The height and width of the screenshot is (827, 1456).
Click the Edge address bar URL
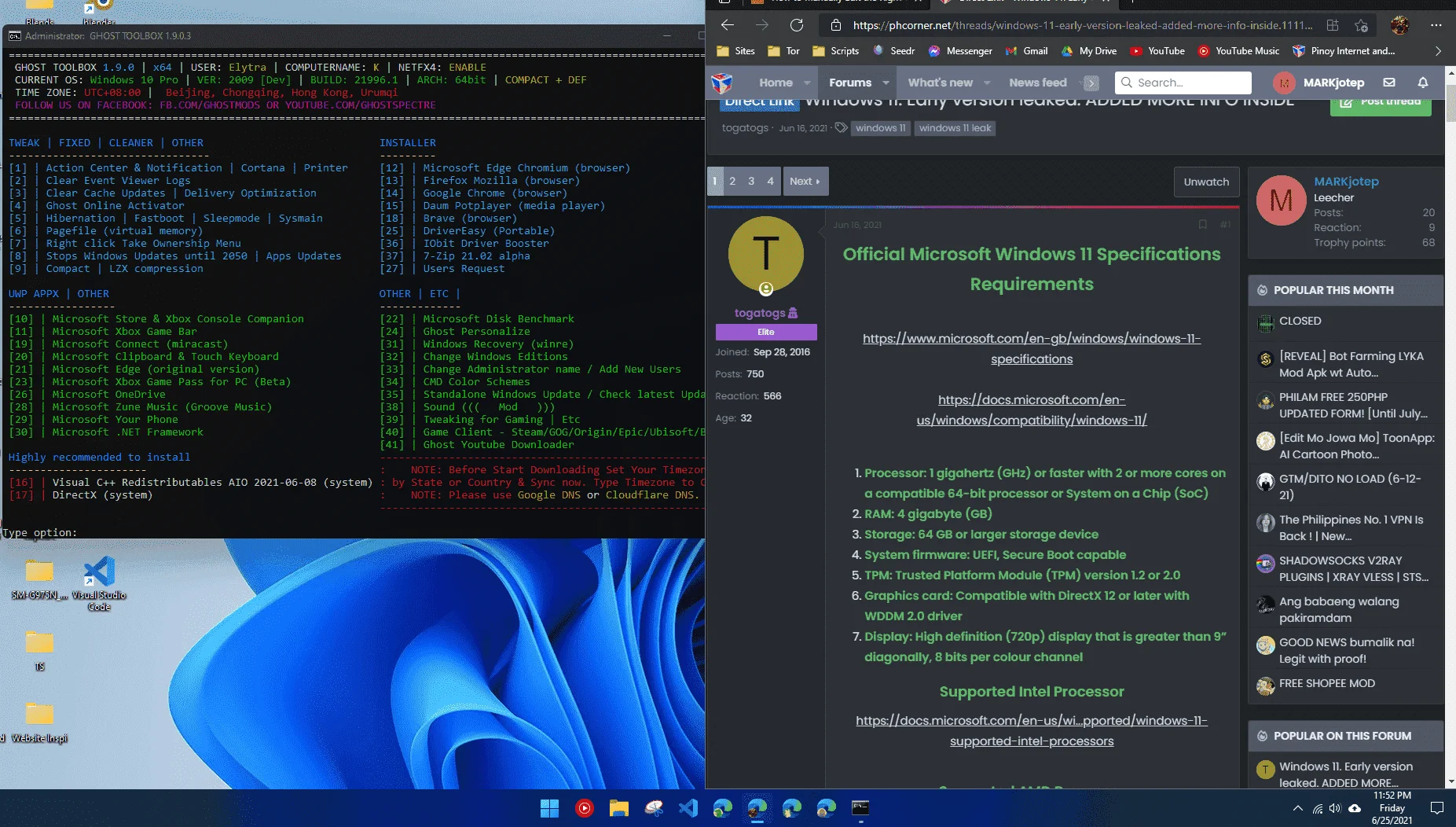tap(1083, 25)
